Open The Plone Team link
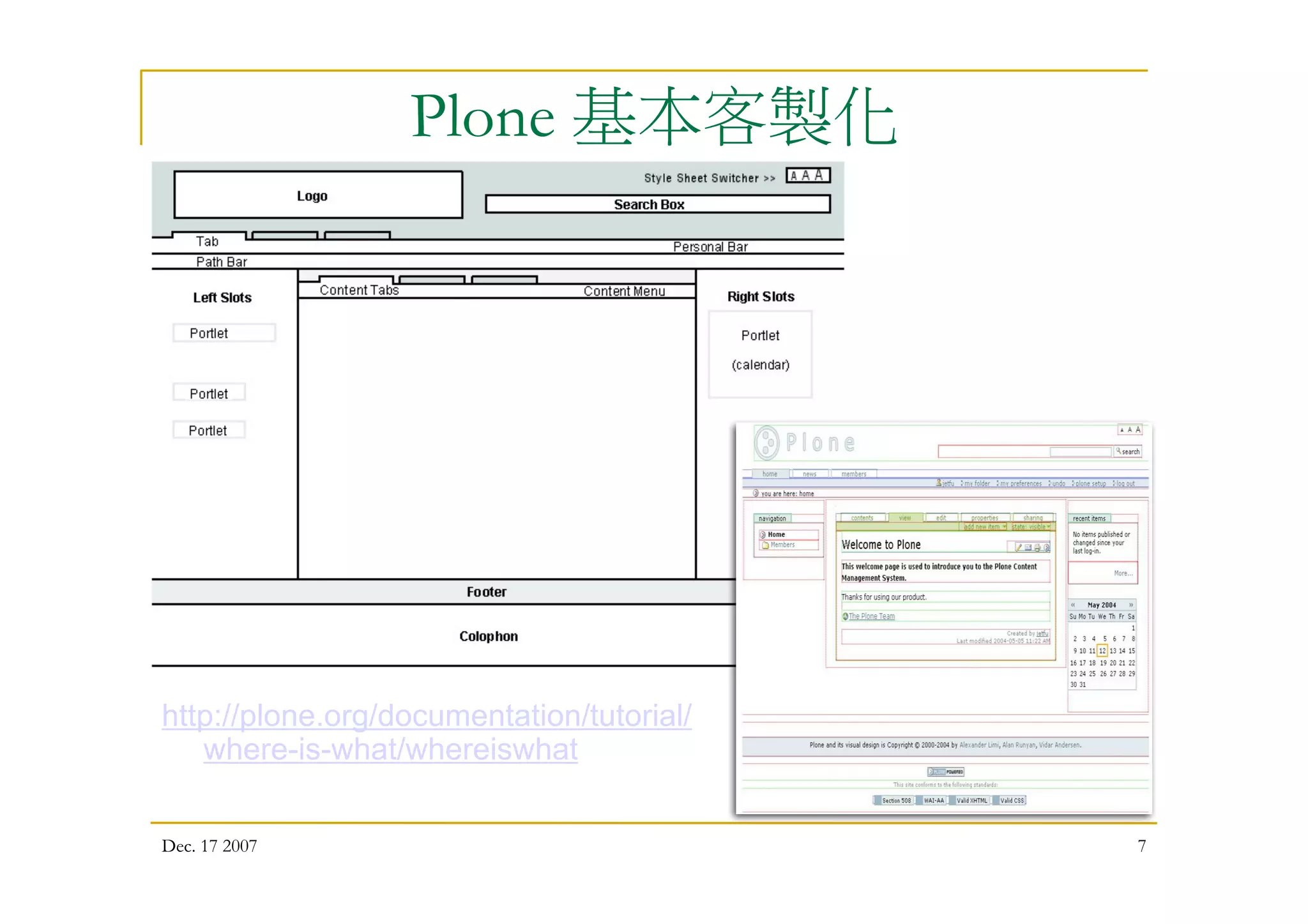 point(871,616)
